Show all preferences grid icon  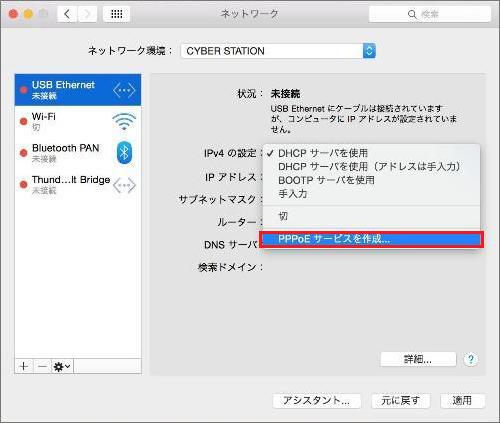tap(116, 14)
